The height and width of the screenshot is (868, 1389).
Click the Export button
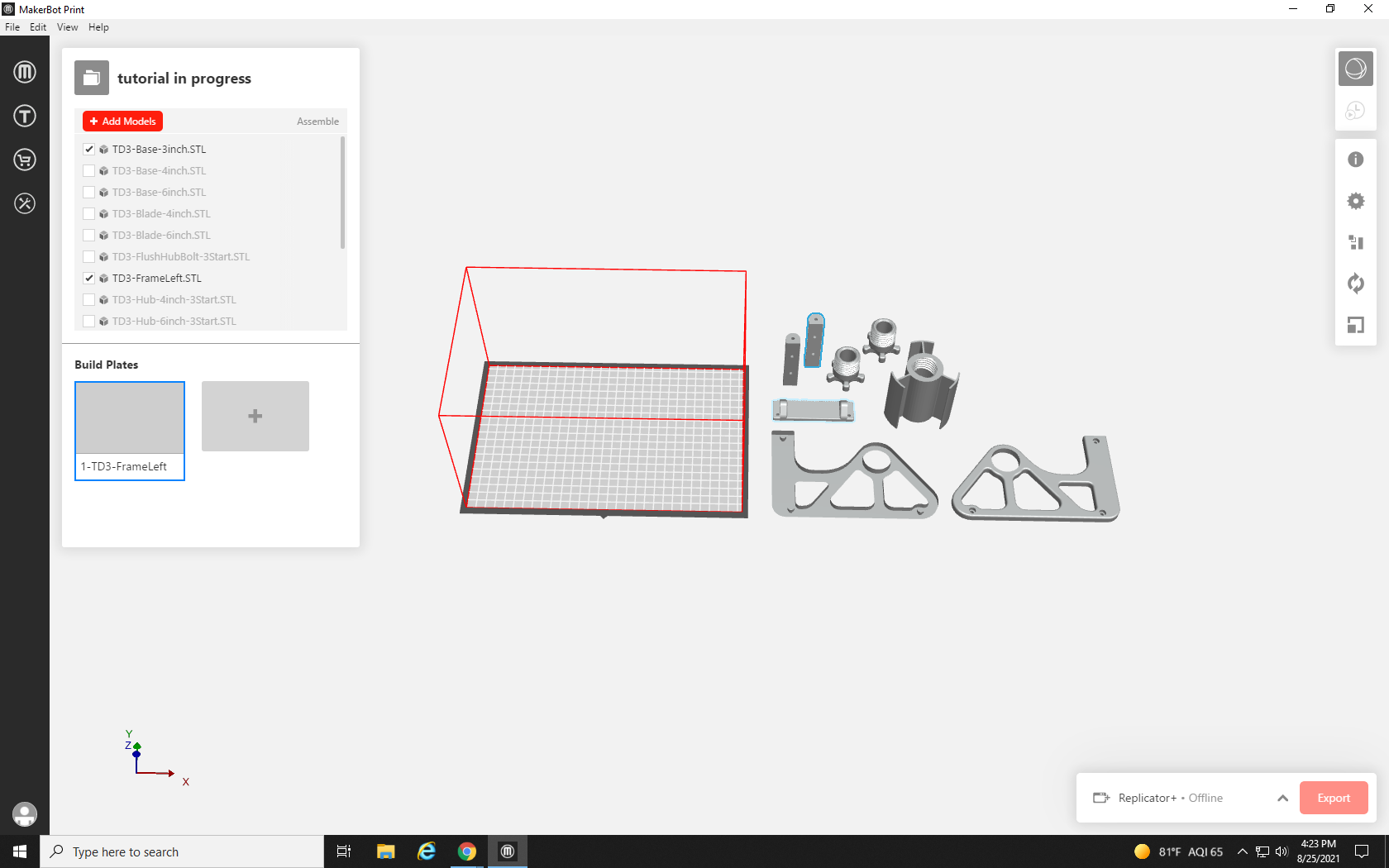1334,798
